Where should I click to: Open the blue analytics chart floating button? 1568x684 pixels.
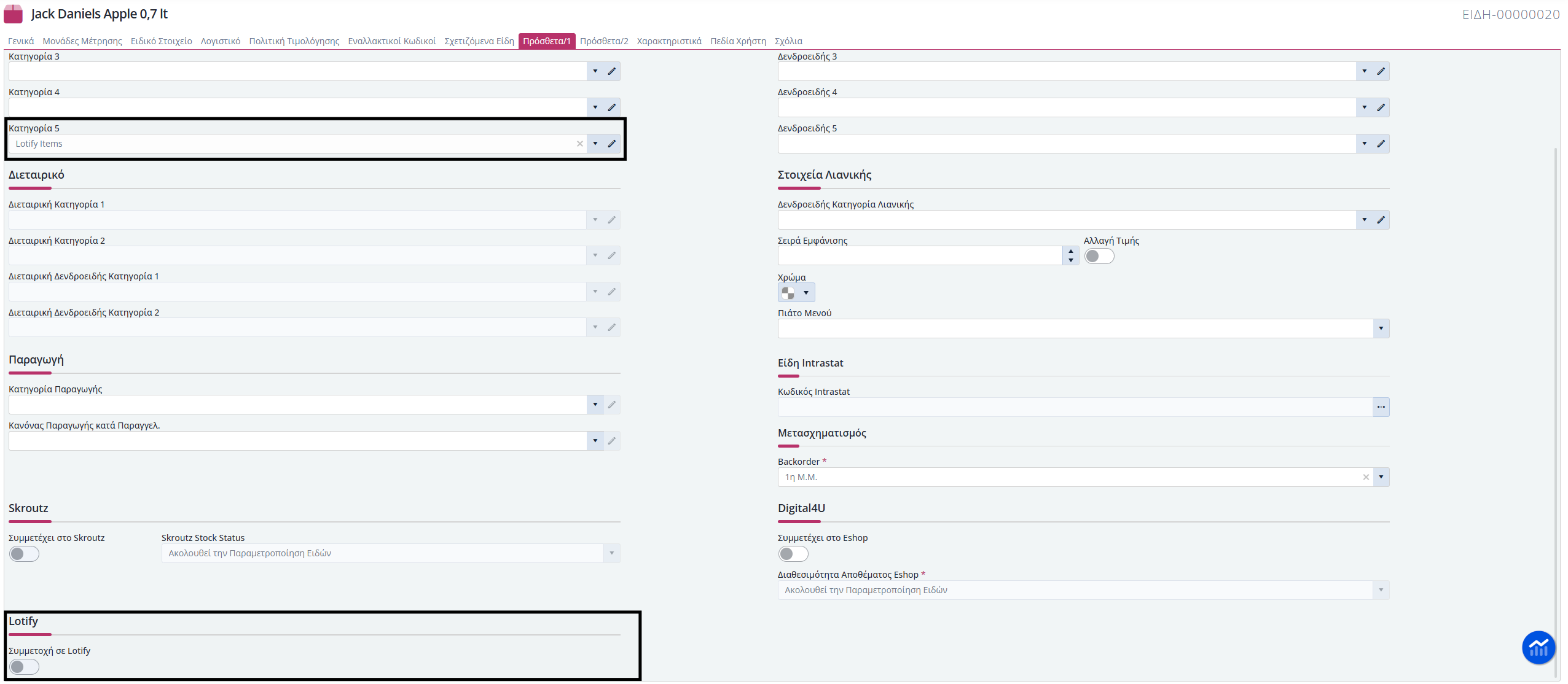coord(1539,648)
